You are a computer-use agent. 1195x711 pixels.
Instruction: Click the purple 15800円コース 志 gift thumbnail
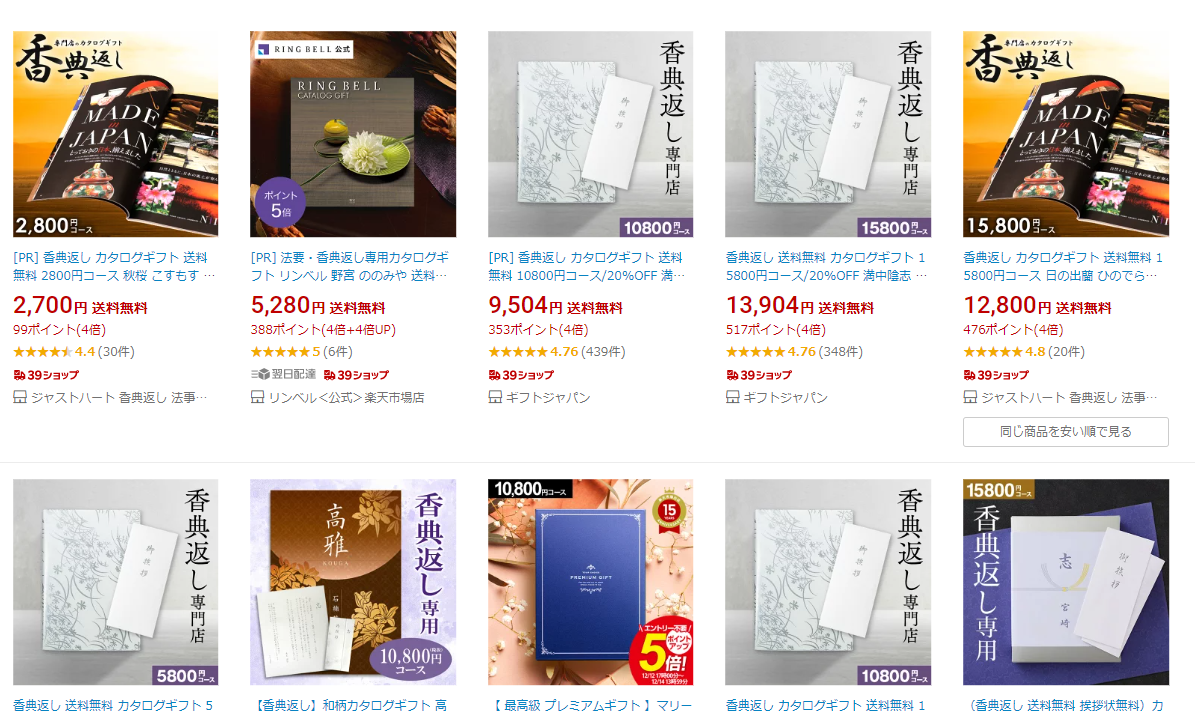pyautogui.click(x=1065, y=582)
